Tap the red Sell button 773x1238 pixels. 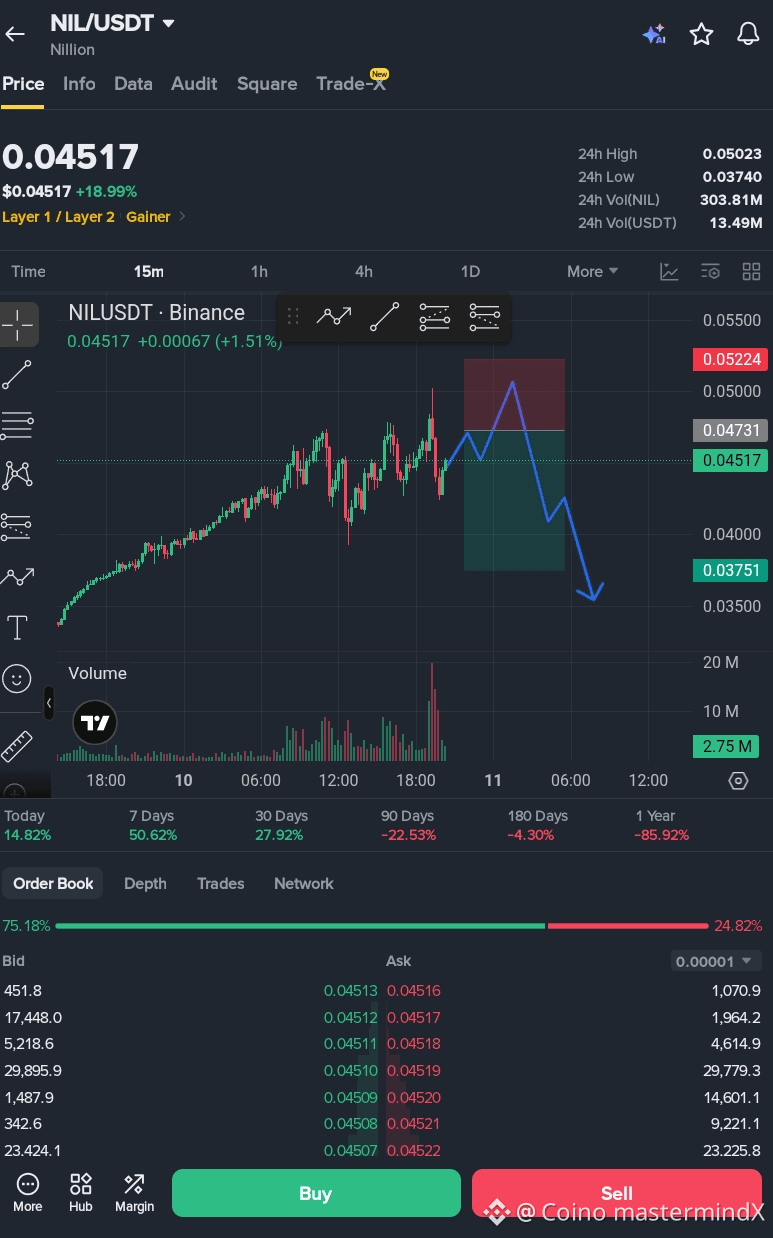(x=617, y=1193)
